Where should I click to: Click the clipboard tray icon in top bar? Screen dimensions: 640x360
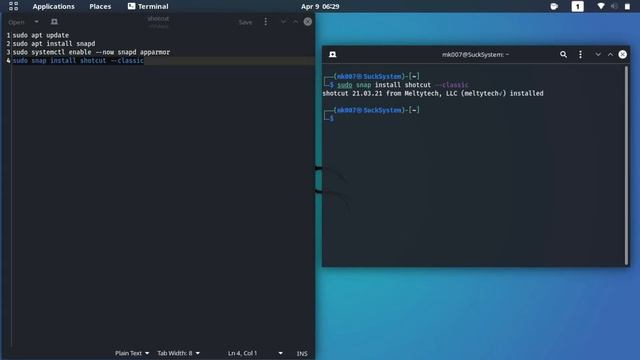coord(554,6)
